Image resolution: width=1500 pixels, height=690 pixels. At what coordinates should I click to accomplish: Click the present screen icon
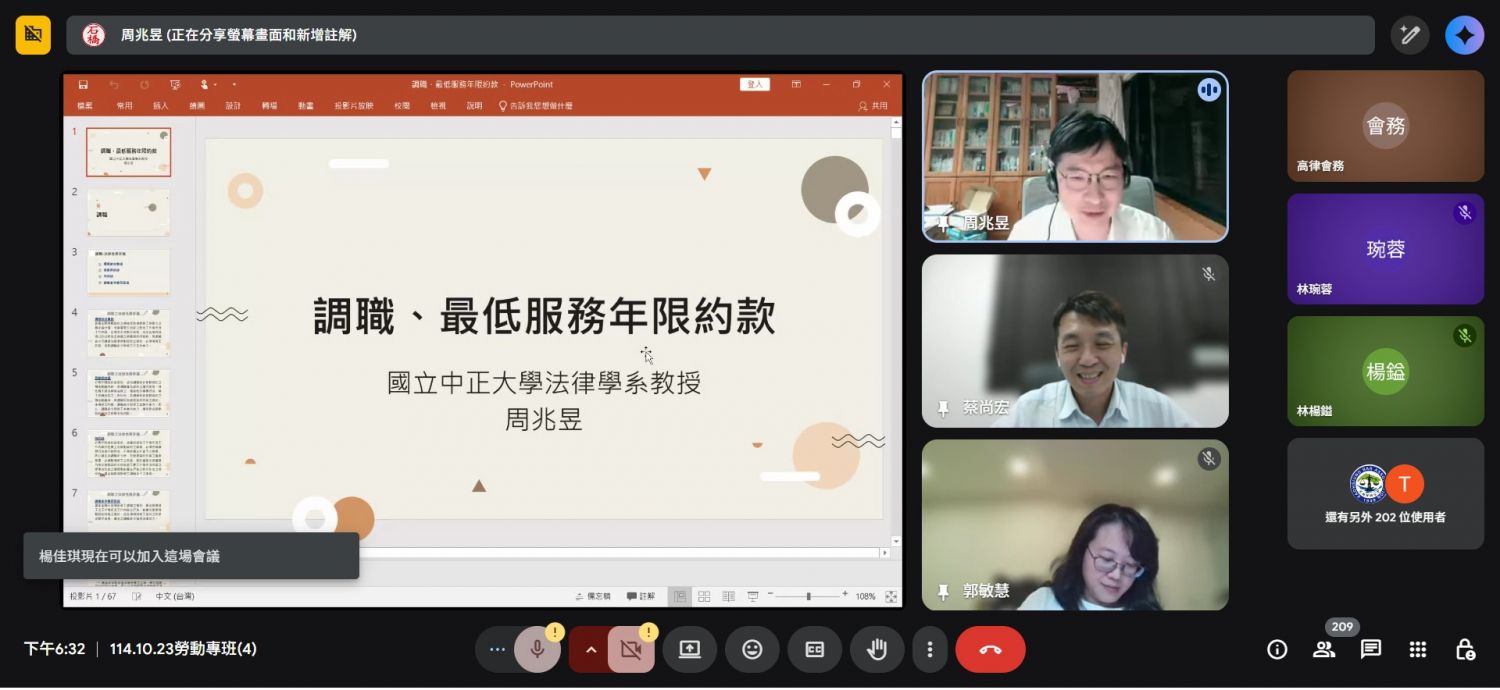pyautogui.click(x=690, y=650)
